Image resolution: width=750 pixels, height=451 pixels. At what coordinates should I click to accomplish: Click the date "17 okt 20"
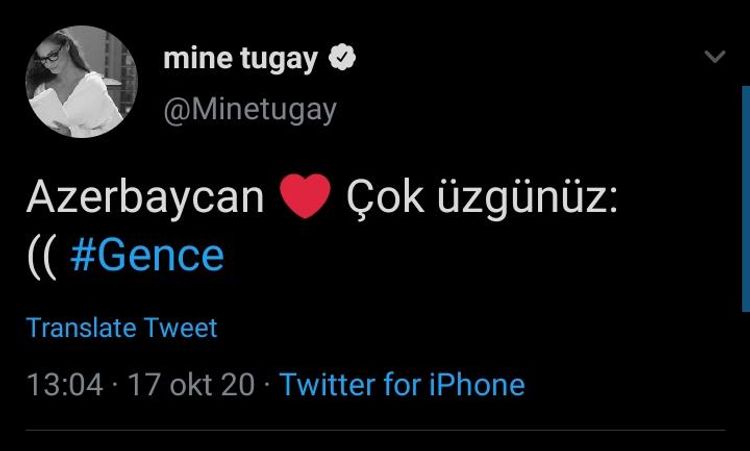tap(192, 385)
